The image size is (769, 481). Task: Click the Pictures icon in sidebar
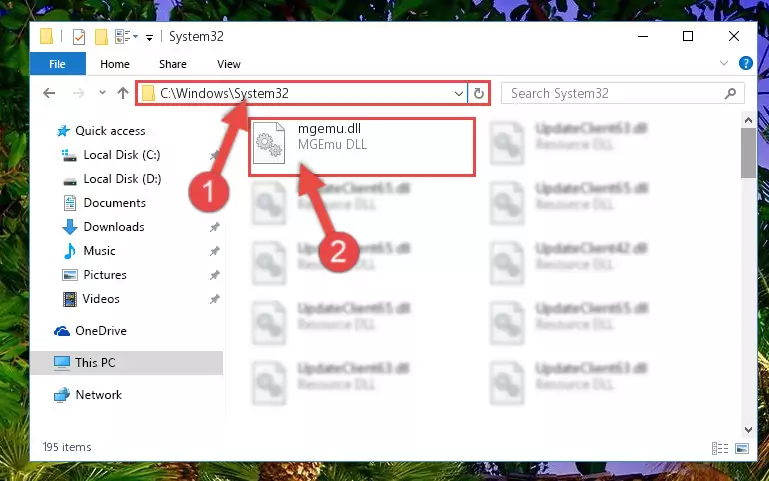pos(70,275)
